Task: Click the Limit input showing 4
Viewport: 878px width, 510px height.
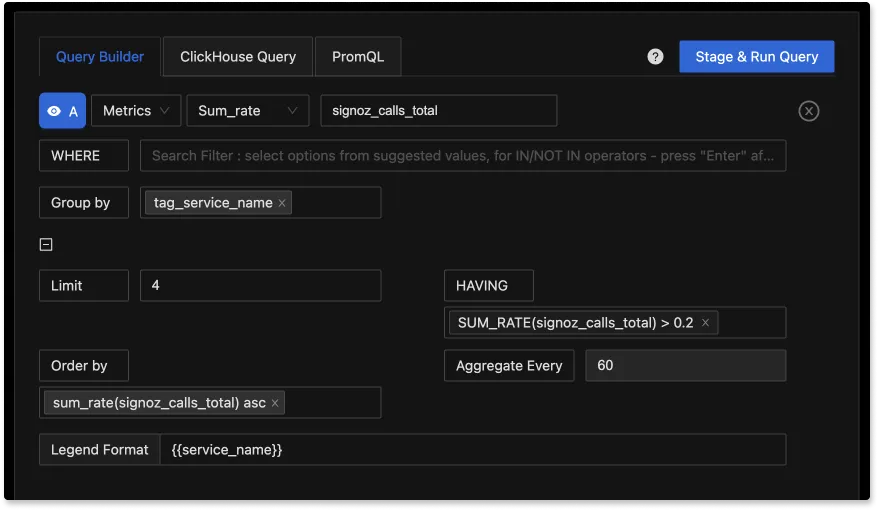Action: [x=260, y=286]
